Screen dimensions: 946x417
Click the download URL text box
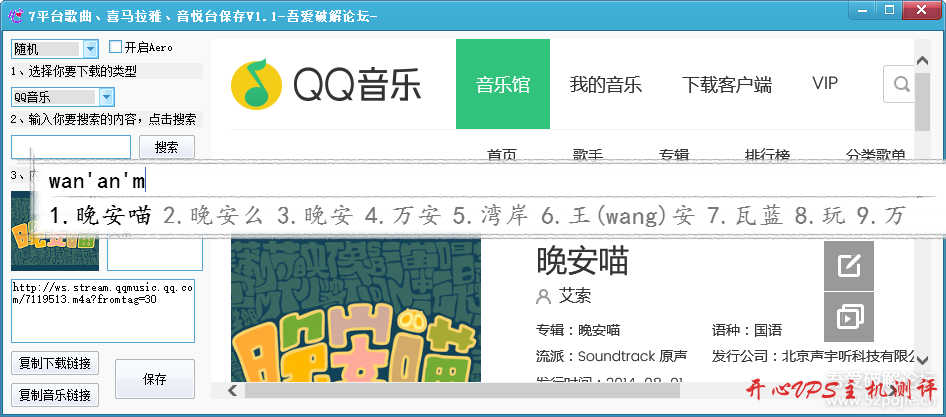click(103, 311)
